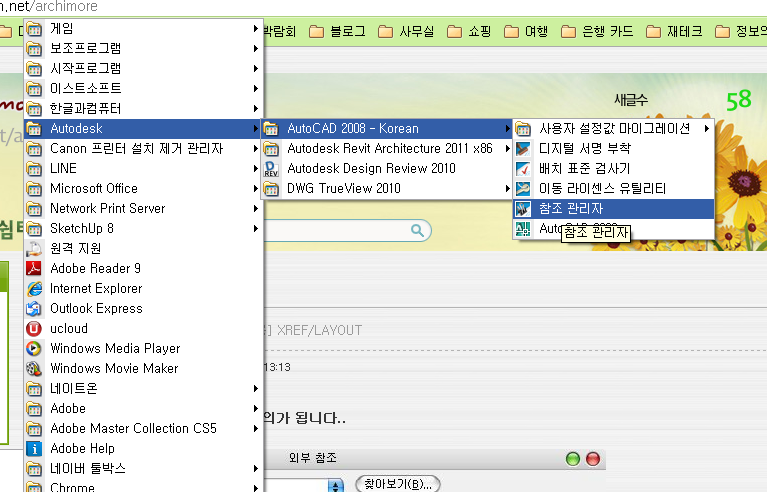Expand the DWG TrueView 2010 submenu arrow
767x492 pixels.
(508, 188)
